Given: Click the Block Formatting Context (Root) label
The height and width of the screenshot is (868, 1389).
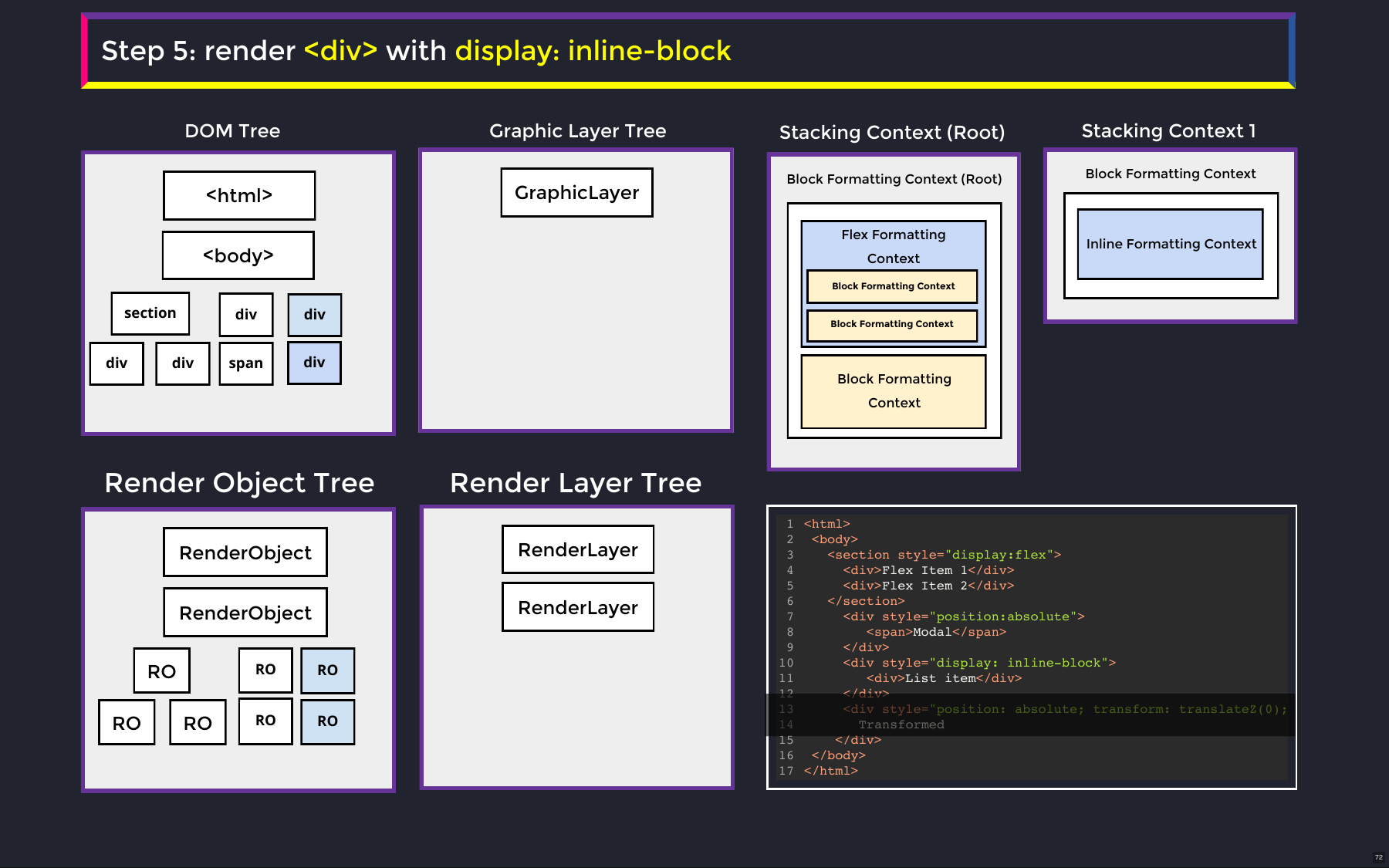Looking at the screenshot, I should [x=894, y=179].
